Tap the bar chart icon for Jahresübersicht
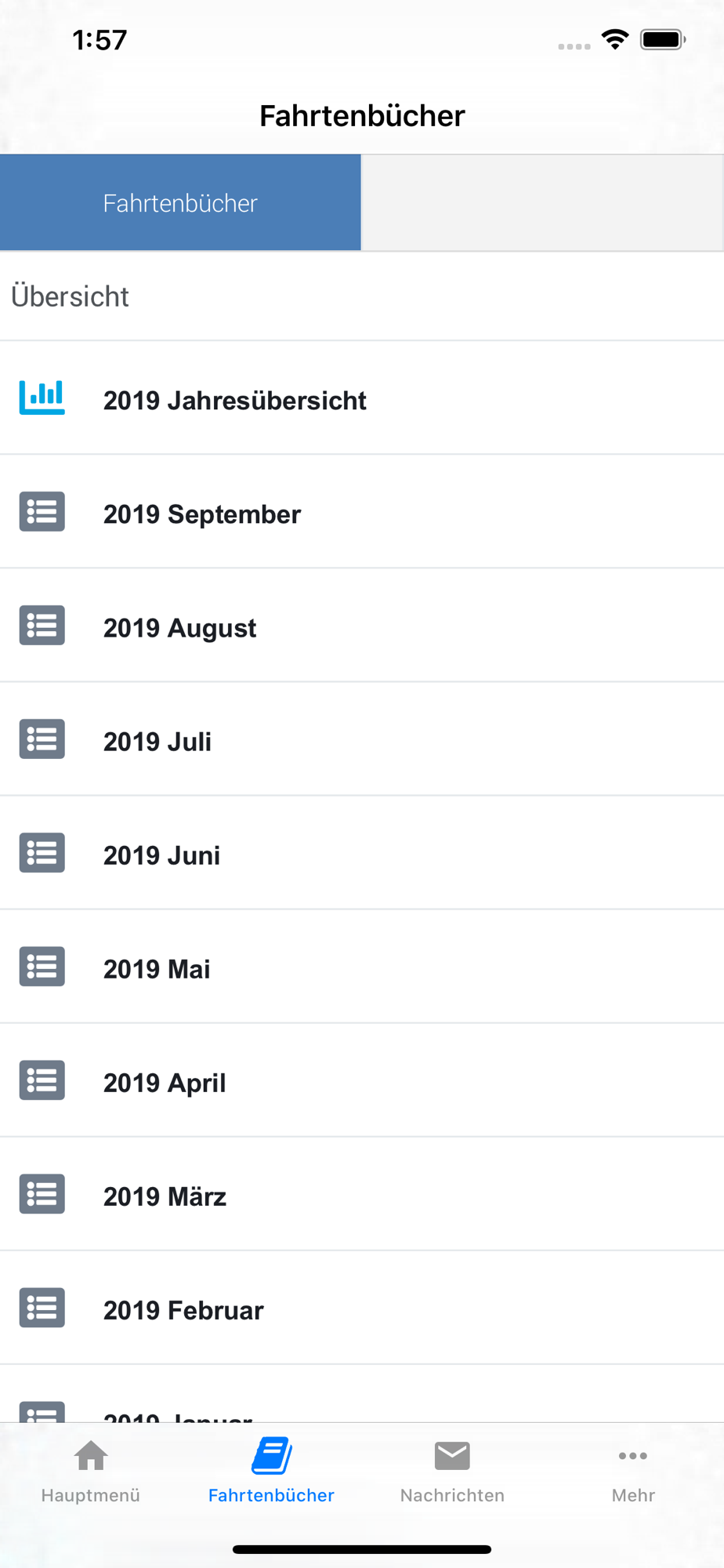This screenshot has height=1568, width=724. 42,397
